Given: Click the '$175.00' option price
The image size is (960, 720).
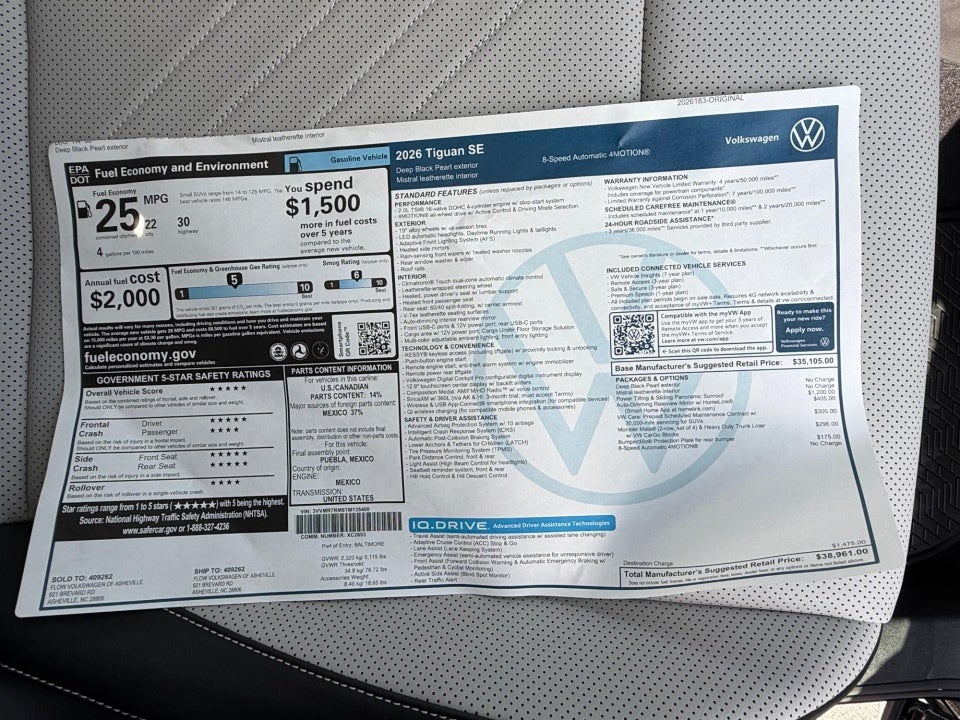Looking at the screenshot, I should click(828, 437).
